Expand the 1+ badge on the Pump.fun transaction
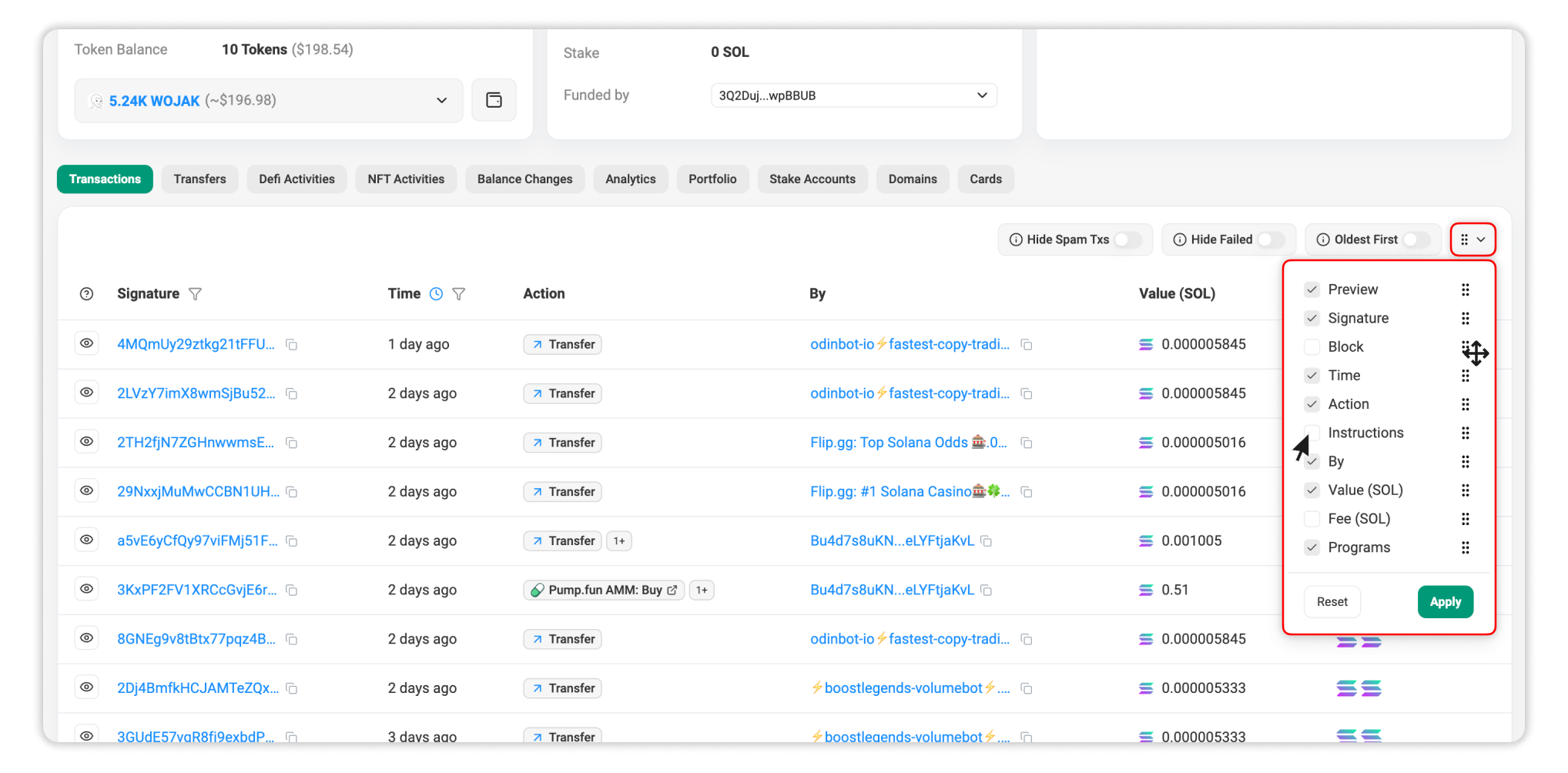Screen dimensions: 1568x773 (x=701, y=590)
